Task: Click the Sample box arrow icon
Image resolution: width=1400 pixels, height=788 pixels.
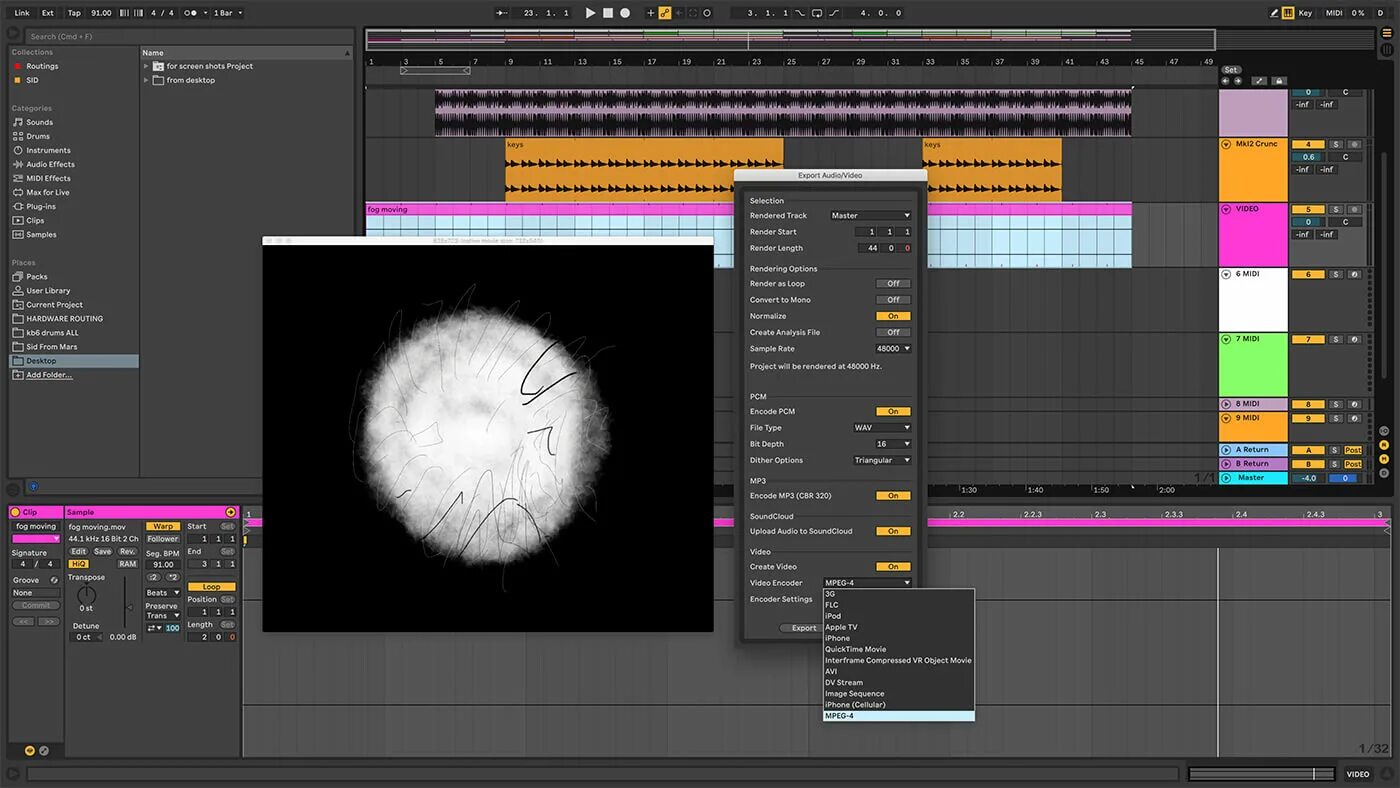Action: tap(231, 512)
